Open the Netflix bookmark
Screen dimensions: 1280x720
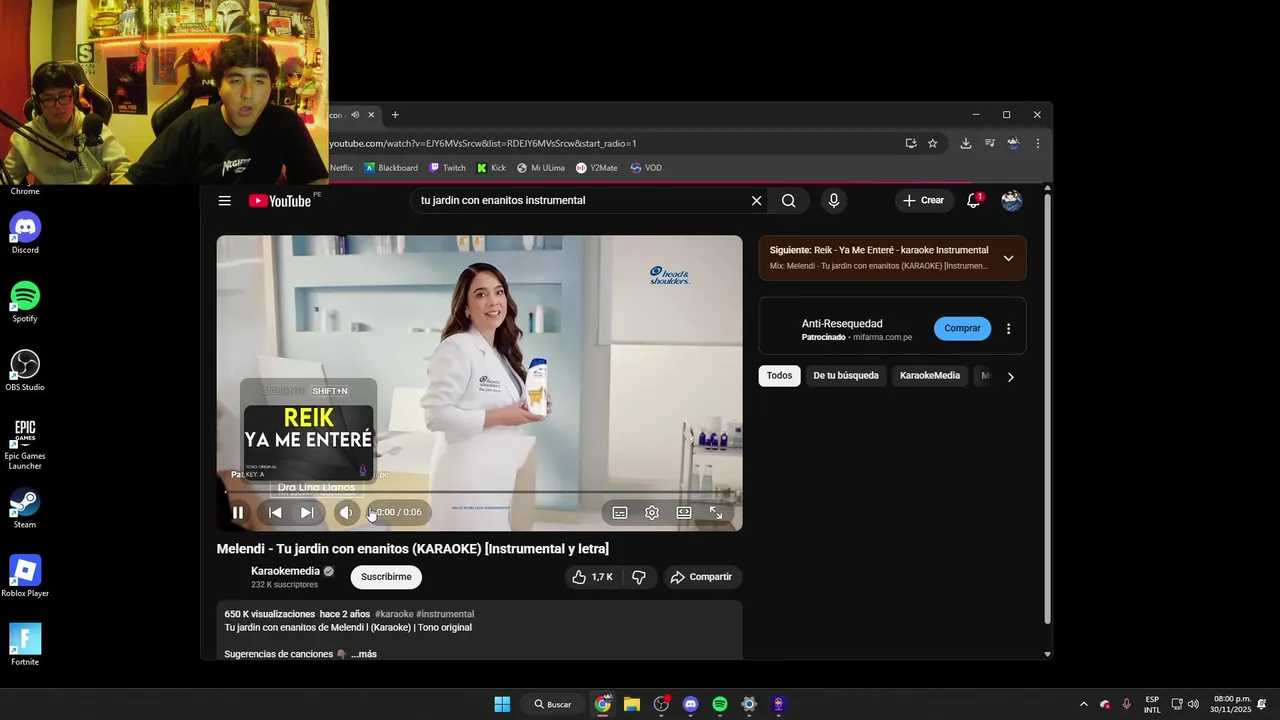point(341,168)
